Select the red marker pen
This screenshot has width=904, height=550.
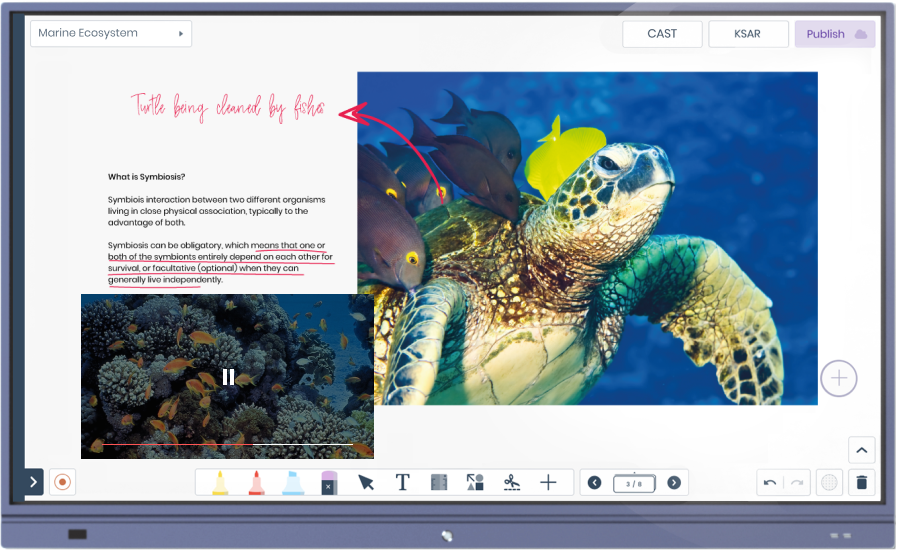point(256,483)
